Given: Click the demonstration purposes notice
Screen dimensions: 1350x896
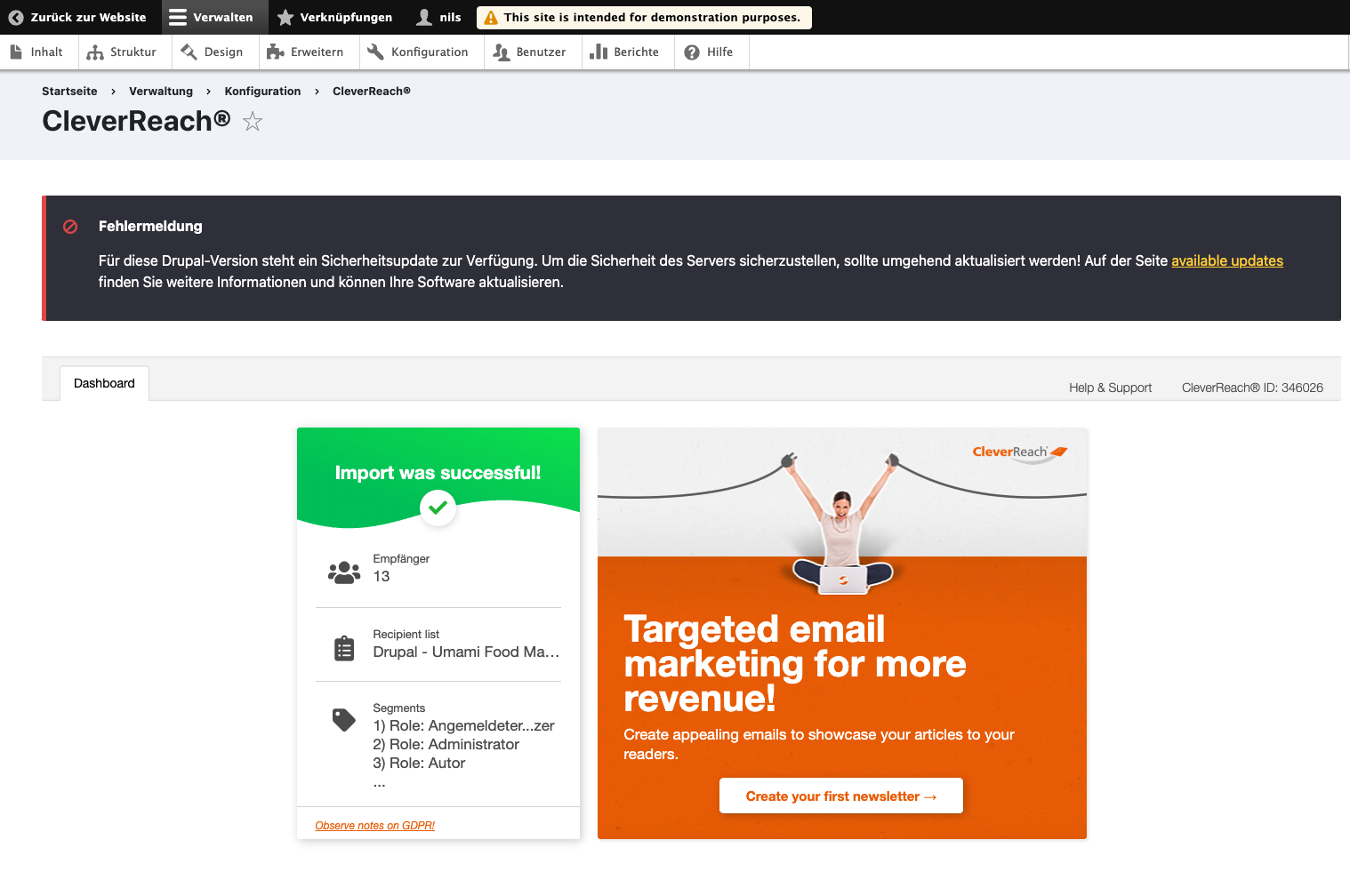Looking at the screenshot, I should (644, 18).
